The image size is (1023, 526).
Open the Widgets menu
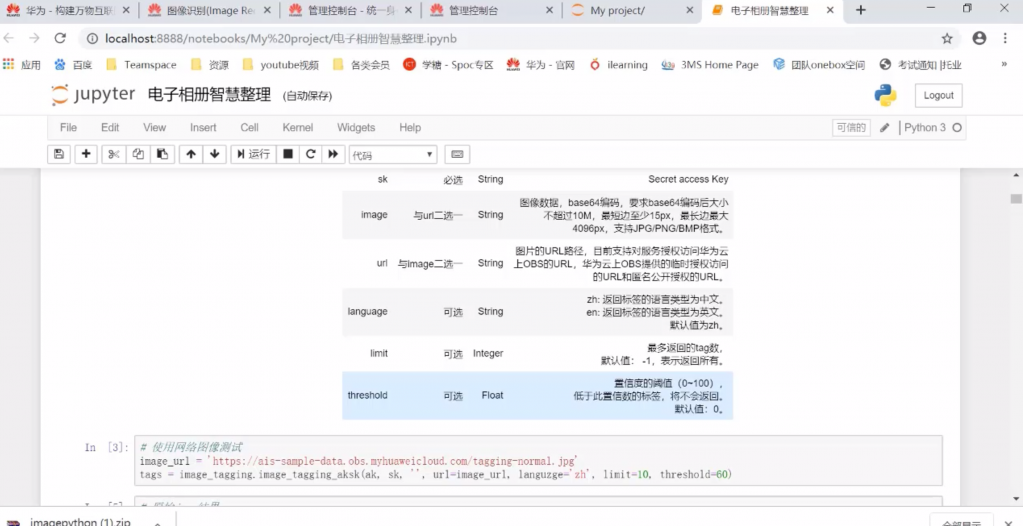(356, 128)
